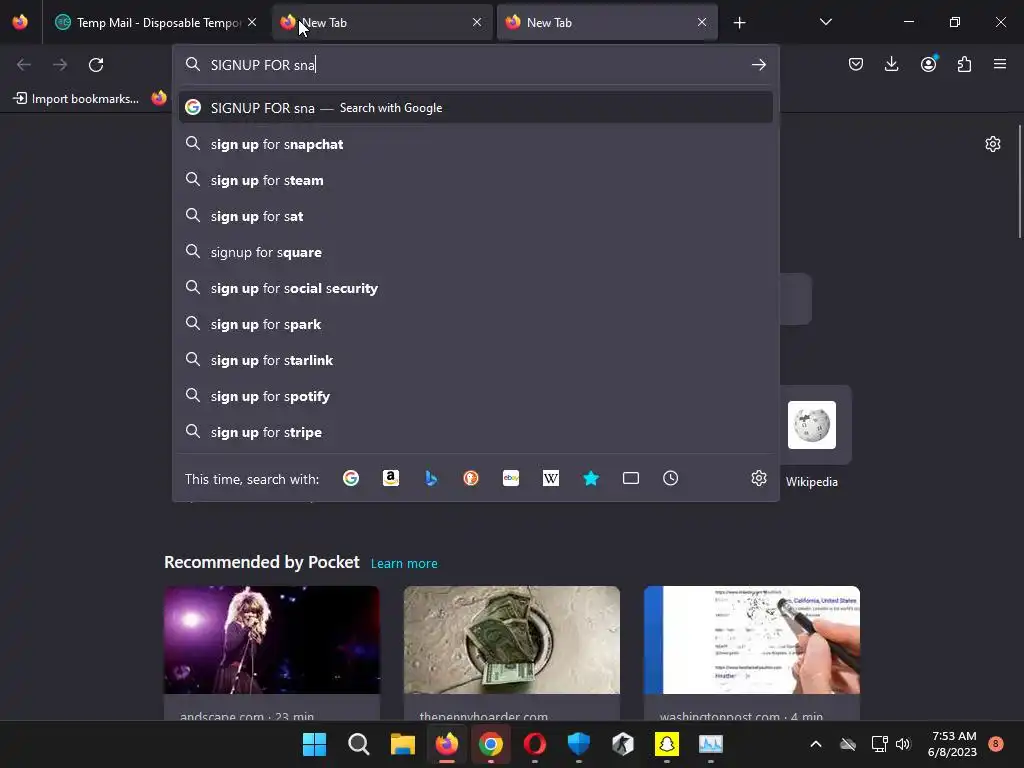The image size is (1024, 768).
Task: Open File Explorer from taskbar
Action: pos(402,744)
